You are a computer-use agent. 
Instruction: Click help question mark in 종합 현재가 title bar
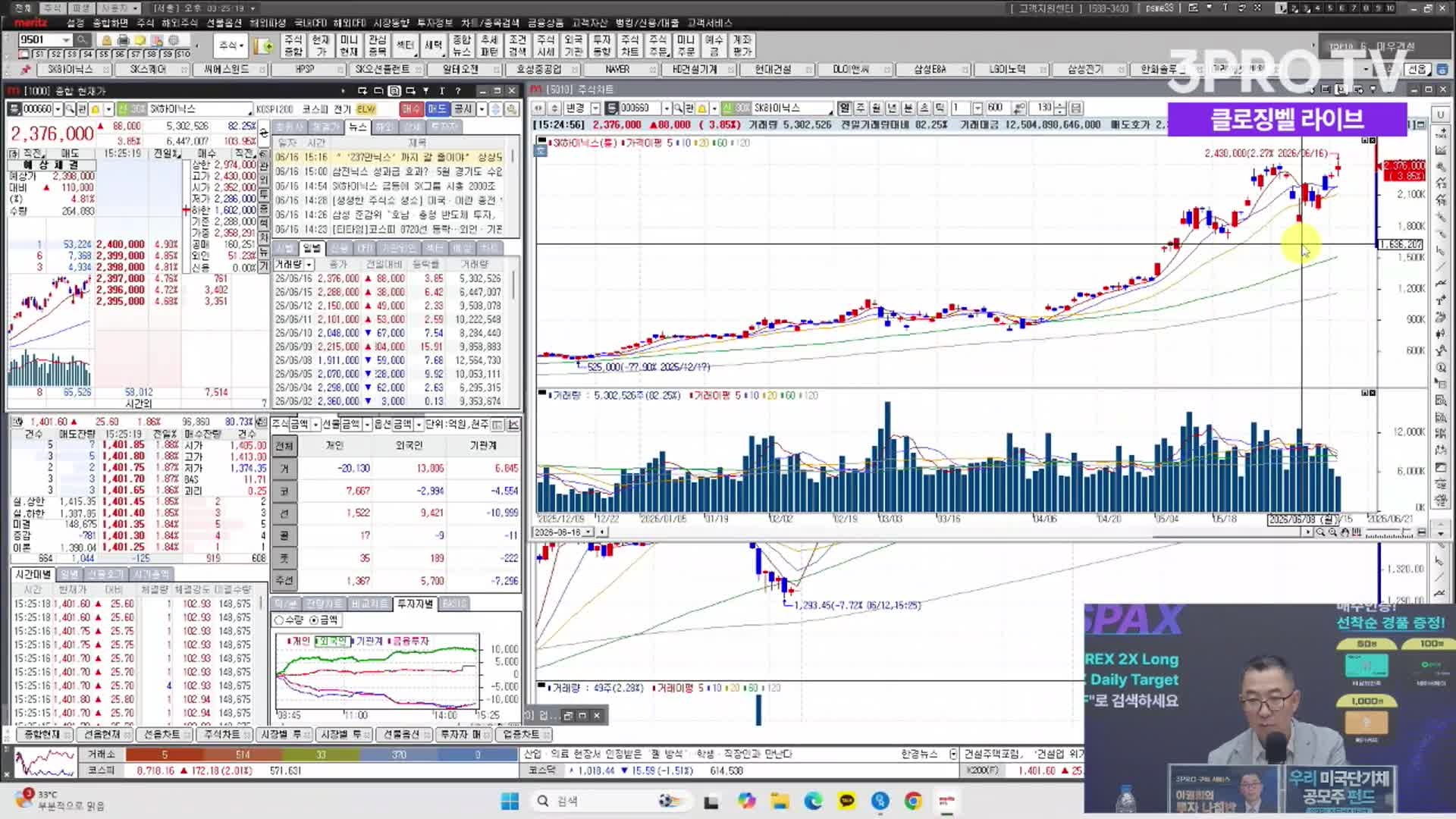point(458,90)
